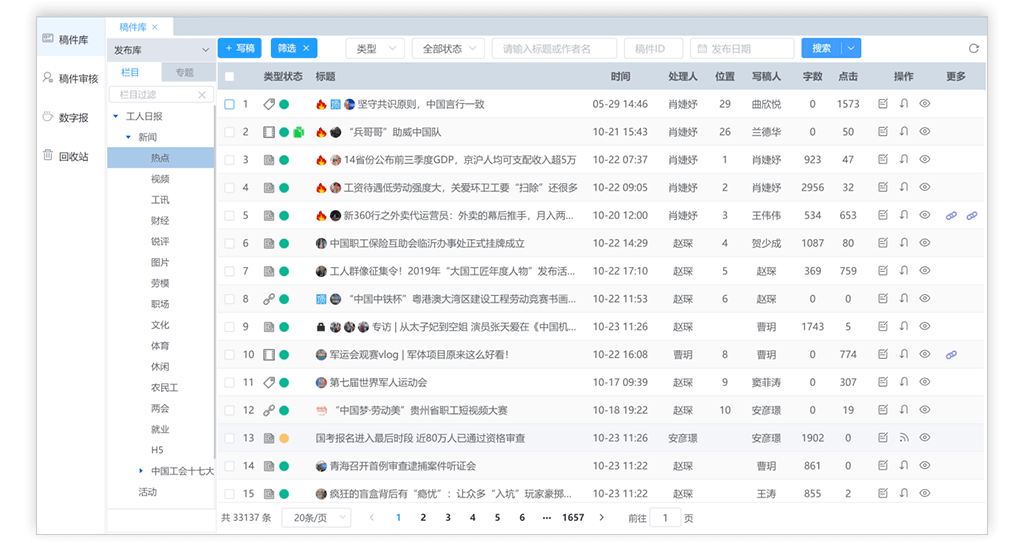This screenshot has width=1024, height=543.
Task: Click the fire hot icon in row 4
Action: point(321,188)
